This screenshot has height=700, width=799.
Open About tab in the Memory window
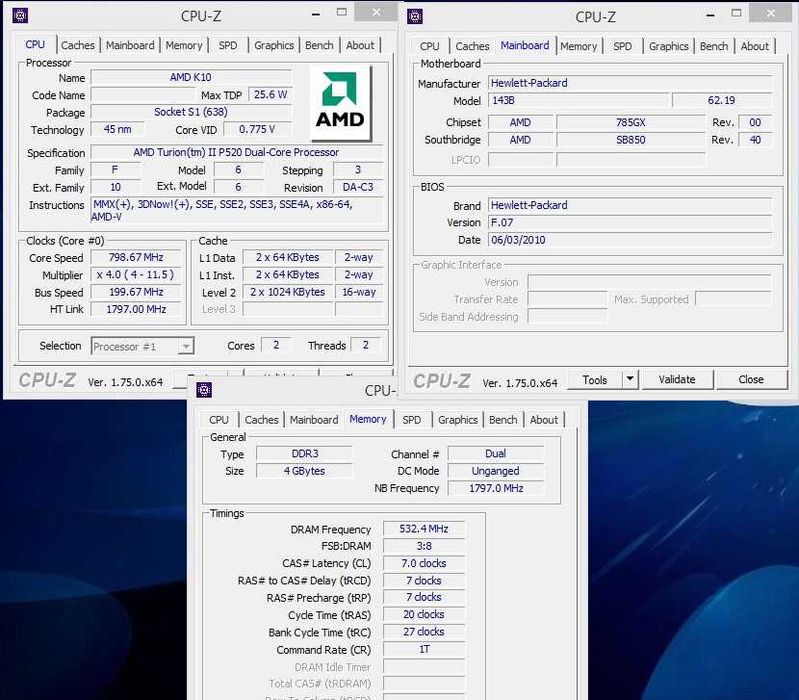point(544,420)
